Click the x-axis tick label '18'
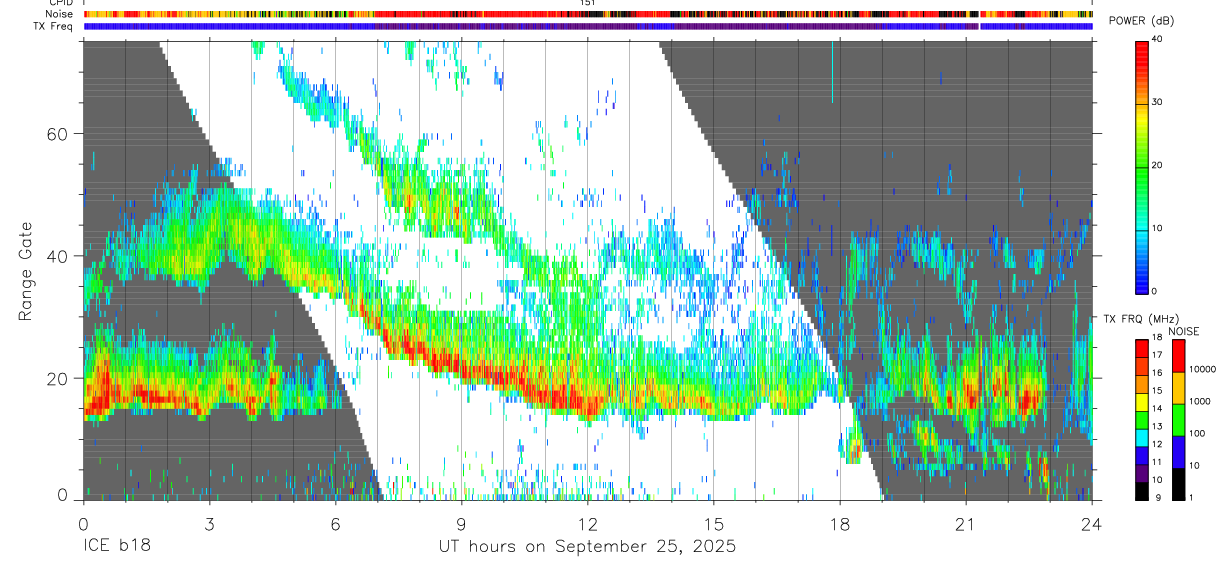This screenshot has height=567, width=1228. coord(839,523)
